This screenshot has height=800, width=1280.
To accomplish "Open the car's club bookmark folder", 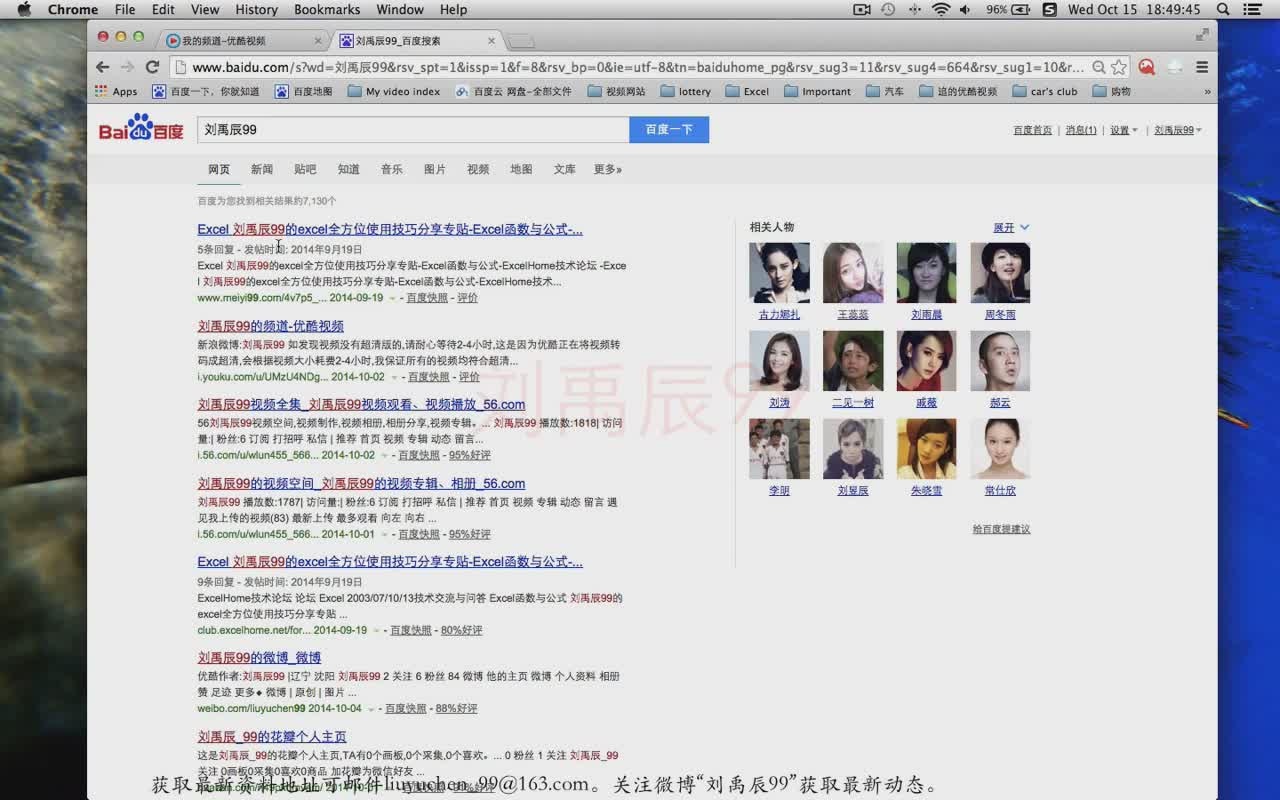I will pyautogui.click(x=1045, y=91).
